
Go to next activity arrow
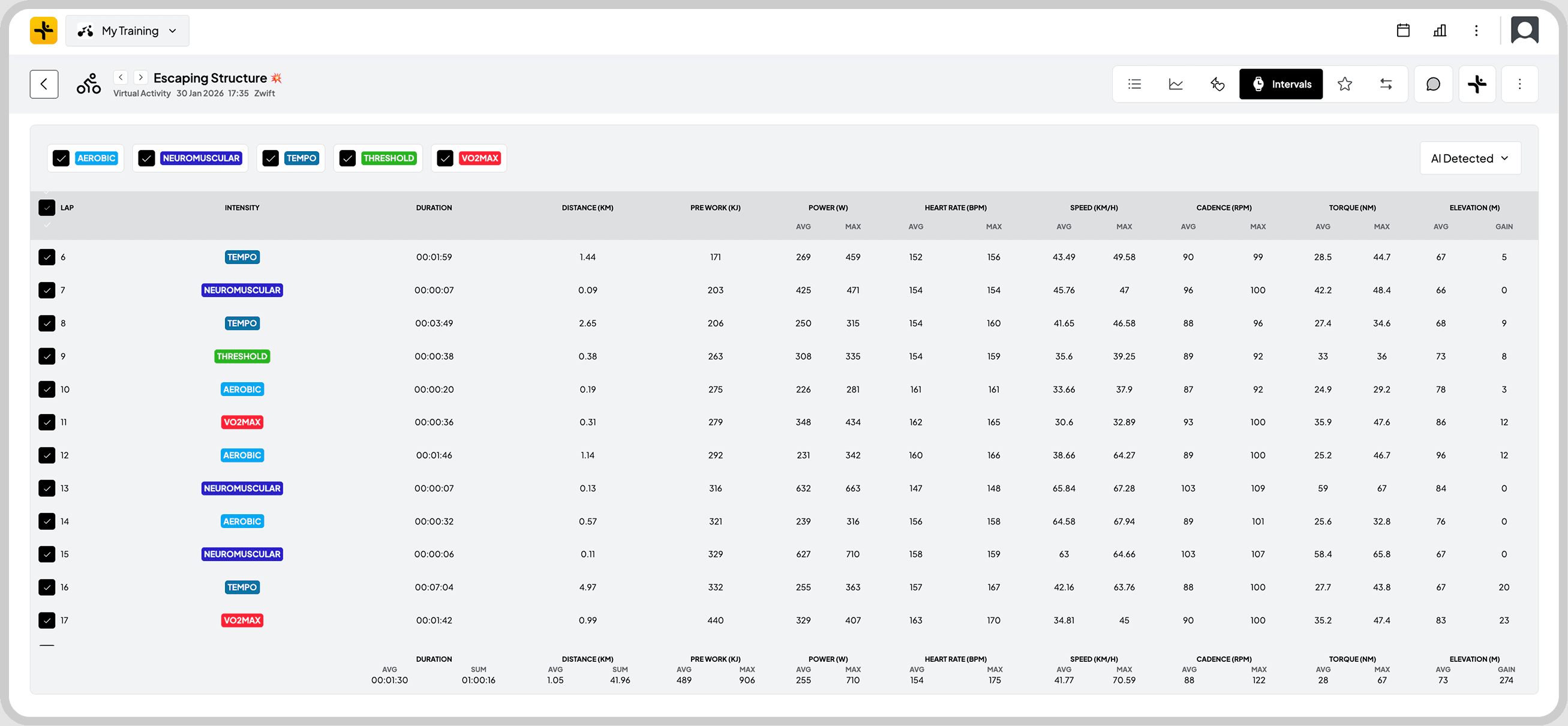(140, 77)
